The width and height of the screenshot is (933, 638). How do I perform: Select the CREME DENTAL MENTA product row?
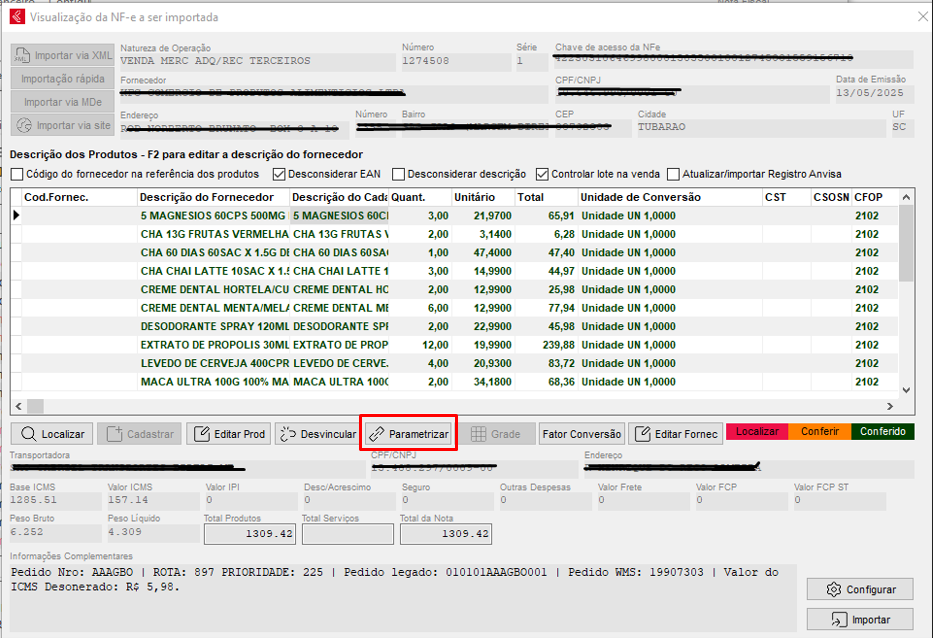click(215, 307)
